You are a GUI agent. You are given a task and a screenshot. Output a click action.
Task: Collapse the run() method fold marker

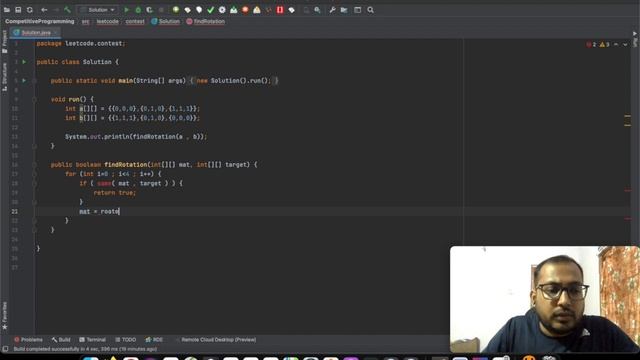tap(35, 99)
